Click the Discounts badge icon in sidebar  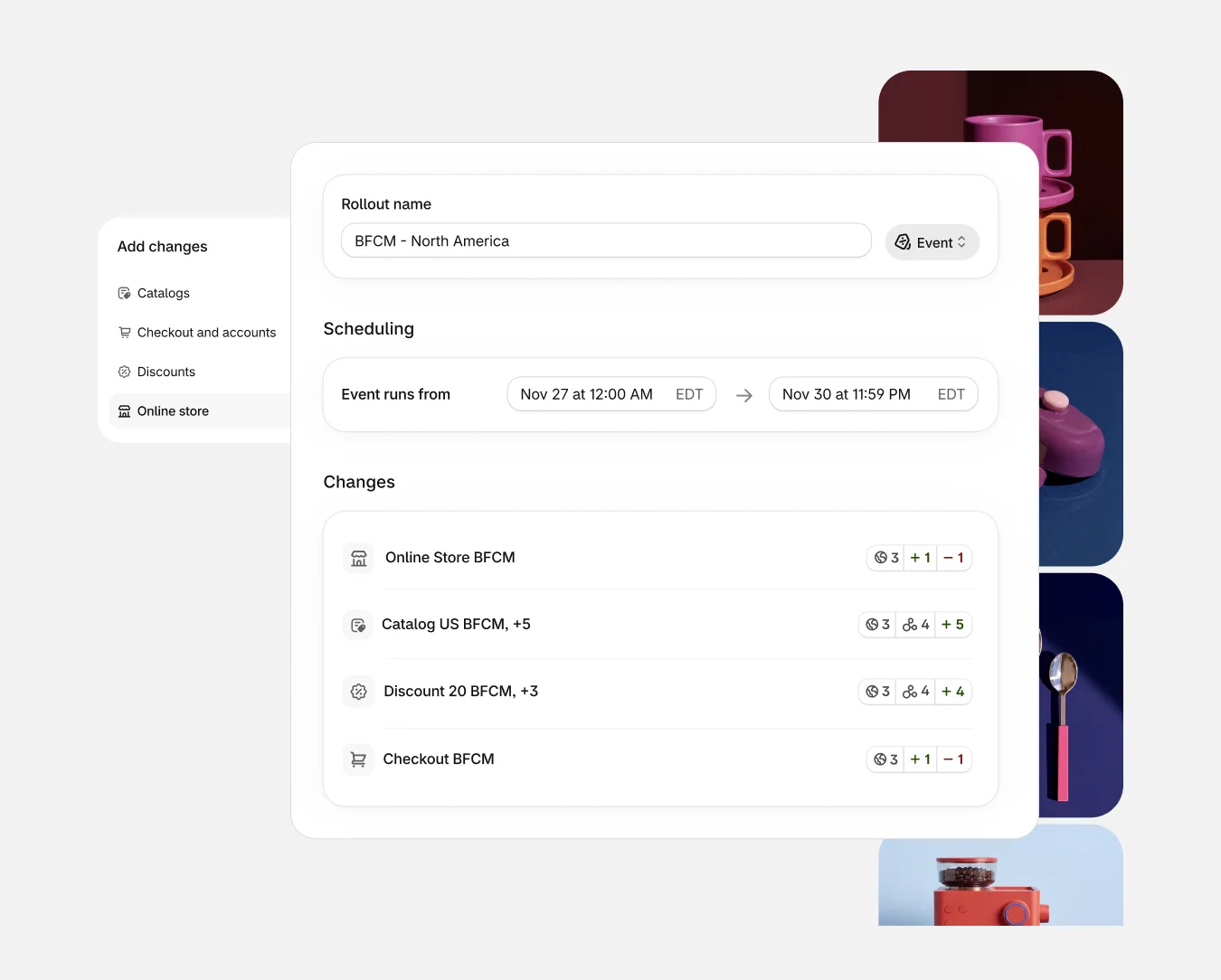125,372
